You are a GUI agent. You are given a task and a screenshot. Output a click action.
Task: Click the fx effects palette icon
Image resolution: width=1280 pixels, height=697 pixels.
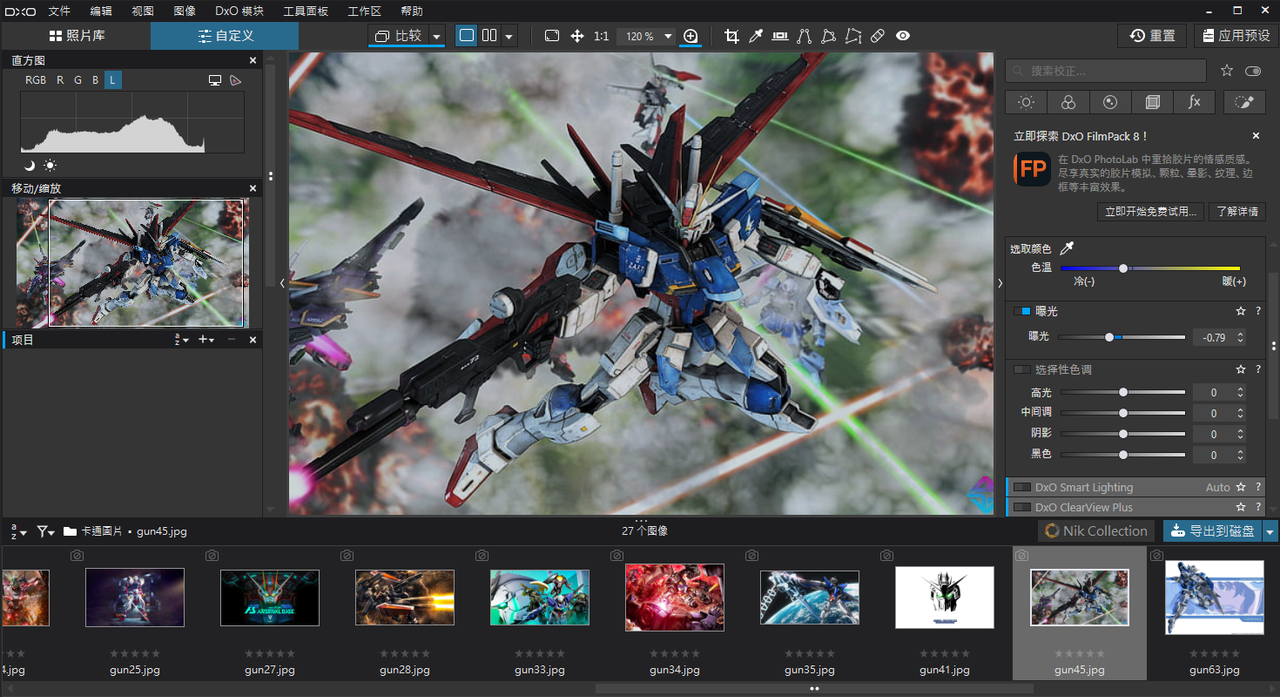(x=1194, y=102)
